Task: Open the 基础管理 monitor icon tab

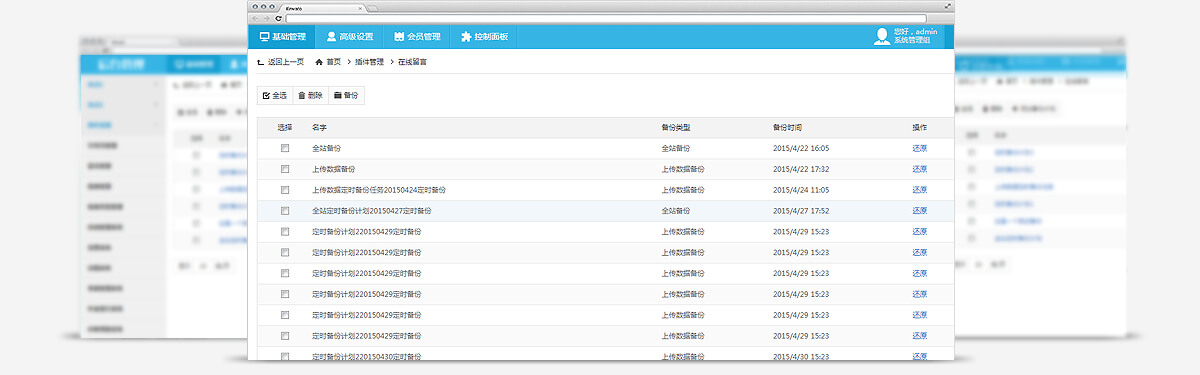Action: pyautogui.click(x=264, y=37)
